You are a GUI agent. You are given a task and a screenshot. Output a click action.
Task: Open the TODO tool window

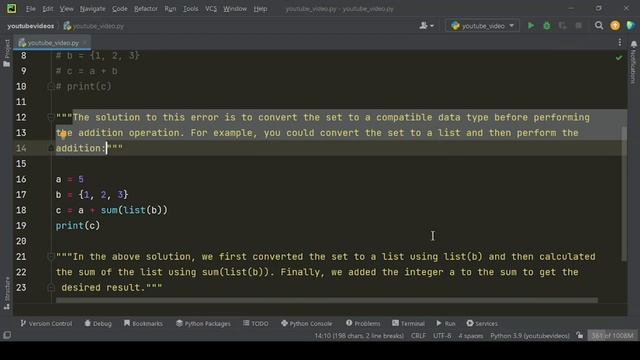coord(256,323)
